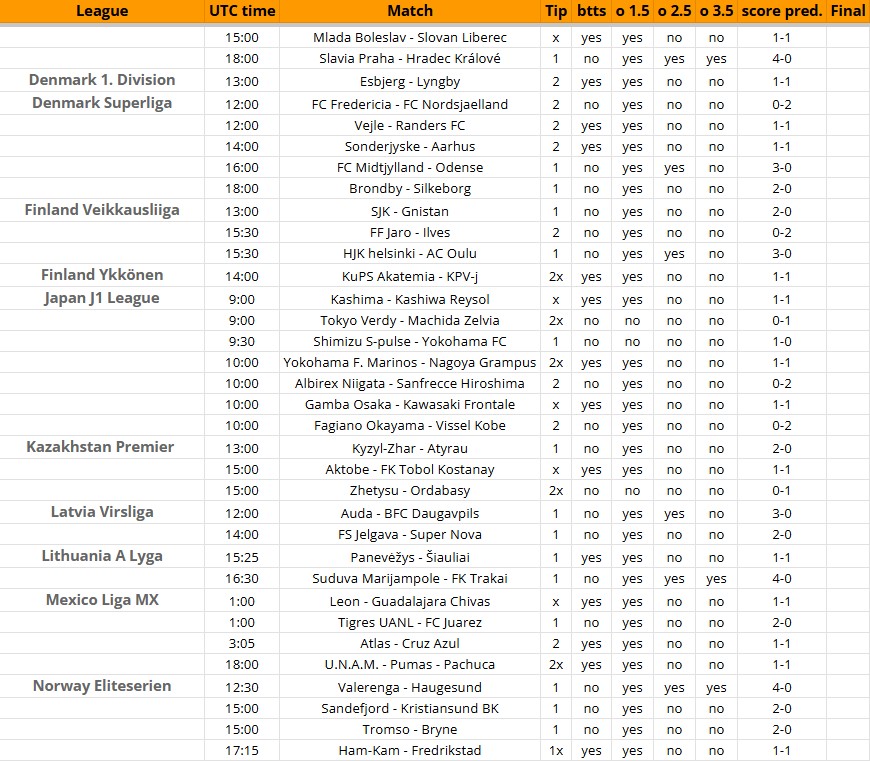Click the UTC time column header
Image resolution: width=870 pixels, height=761 pixels.
click(x=242, y=11)
